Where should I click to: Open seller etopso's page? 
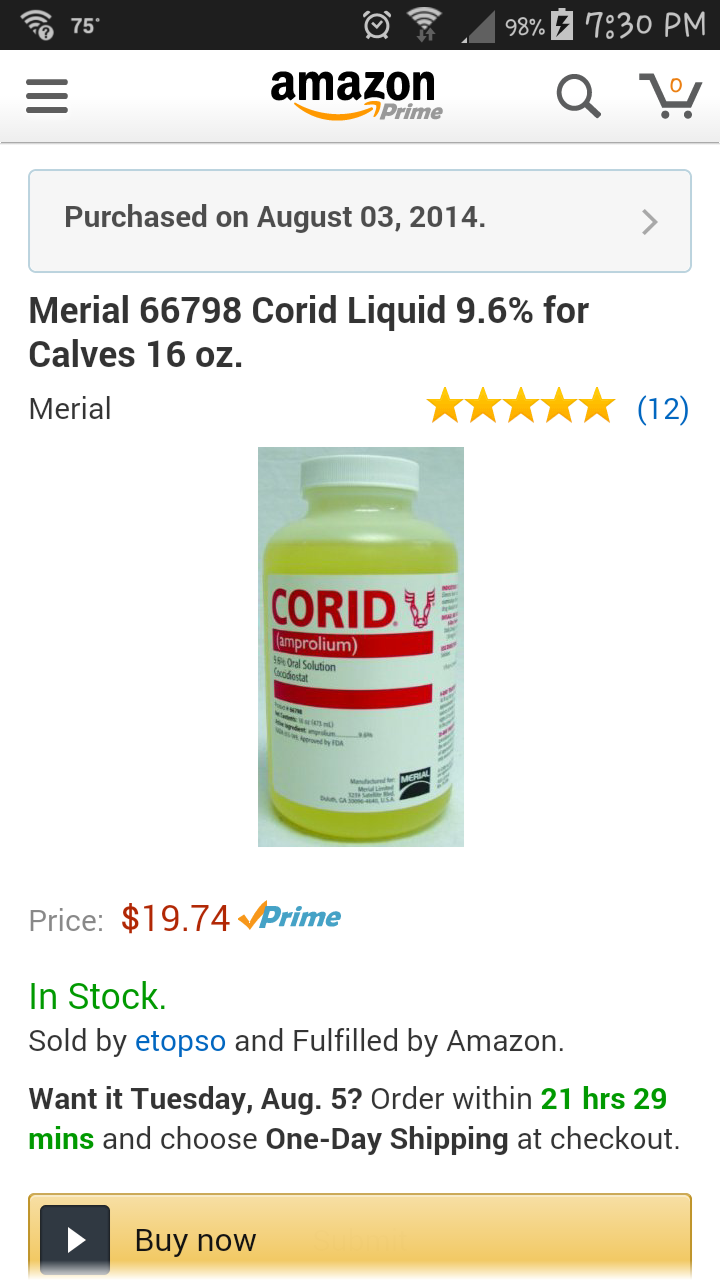click(181, 1041)
